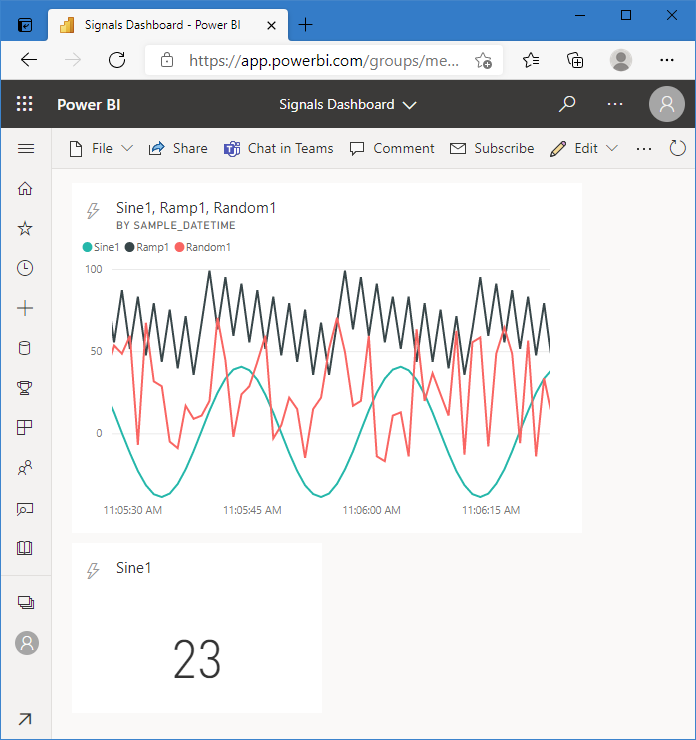Open Datasets cylinder icon in sidebar

pos(25,348)
